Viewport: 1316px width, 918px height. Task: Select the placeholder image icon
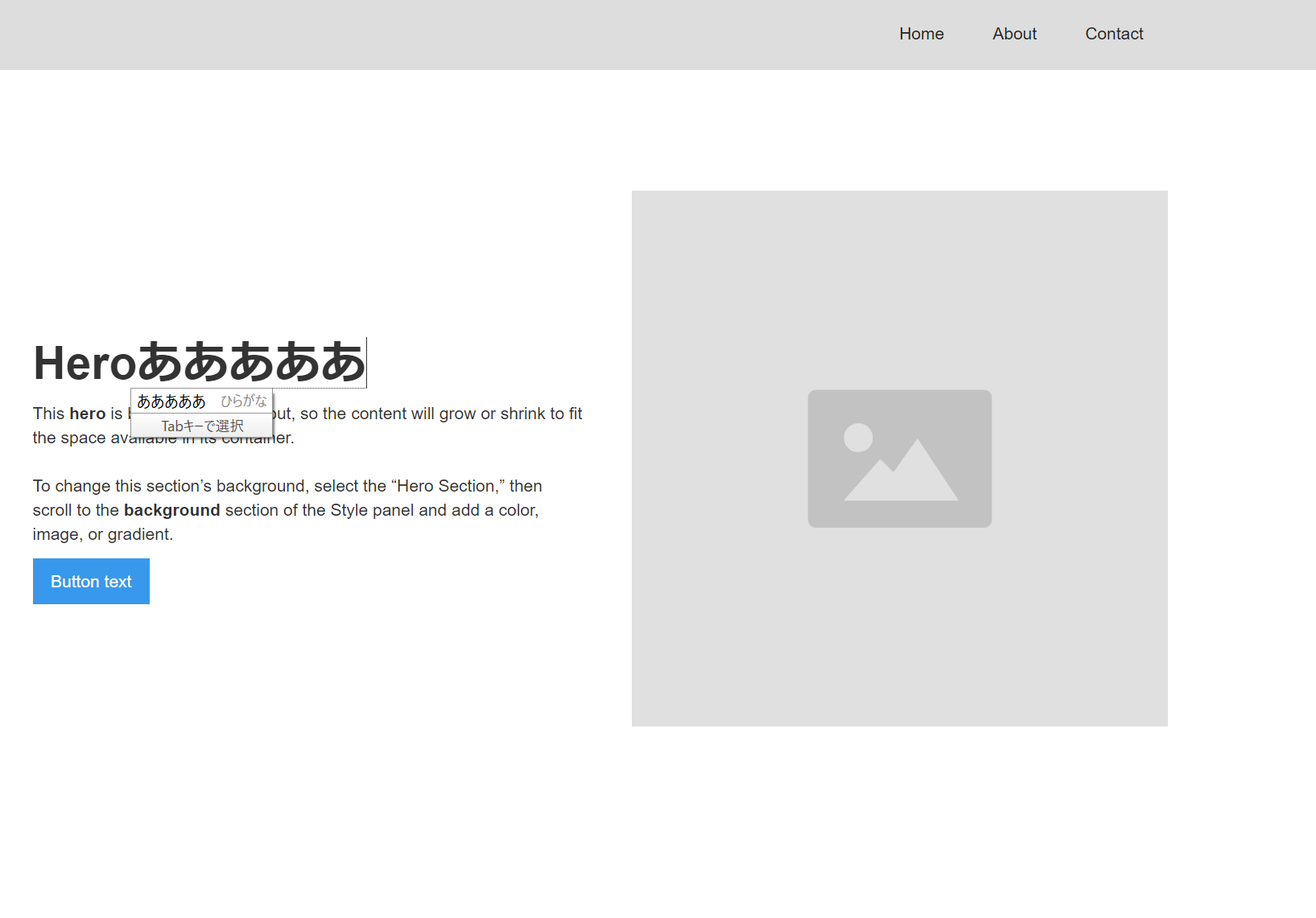click(x=899, y=459)
